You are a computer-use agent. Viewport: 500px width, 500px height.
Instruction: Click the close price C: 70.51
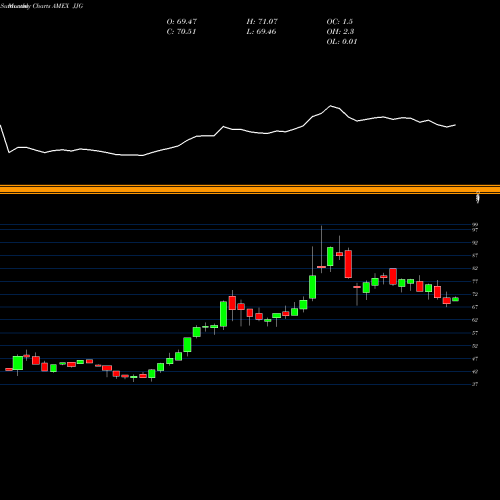[181, 32]
